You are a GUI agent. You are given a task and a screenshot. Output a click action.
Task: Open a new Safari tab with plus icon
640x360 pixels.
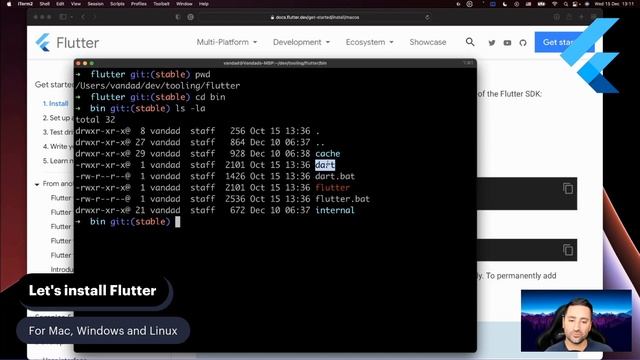tap(581, 17)
